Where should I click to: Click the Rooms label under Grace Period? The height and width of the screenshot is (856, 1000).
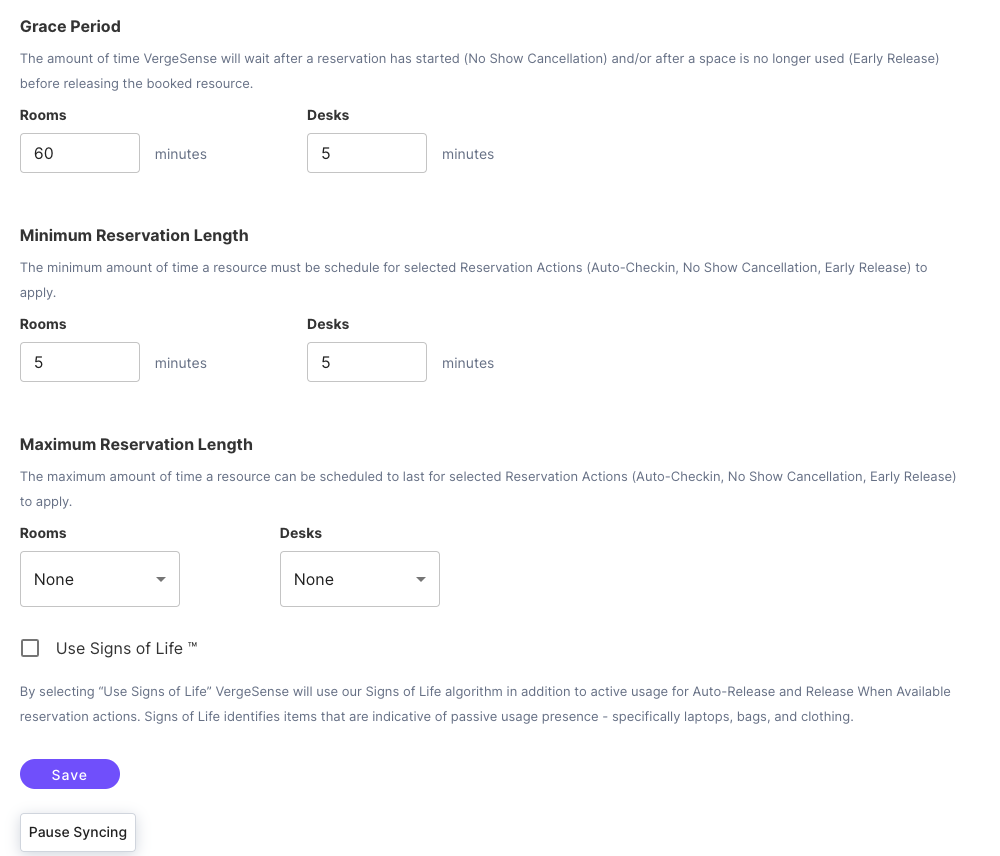(x=43, y=115)
